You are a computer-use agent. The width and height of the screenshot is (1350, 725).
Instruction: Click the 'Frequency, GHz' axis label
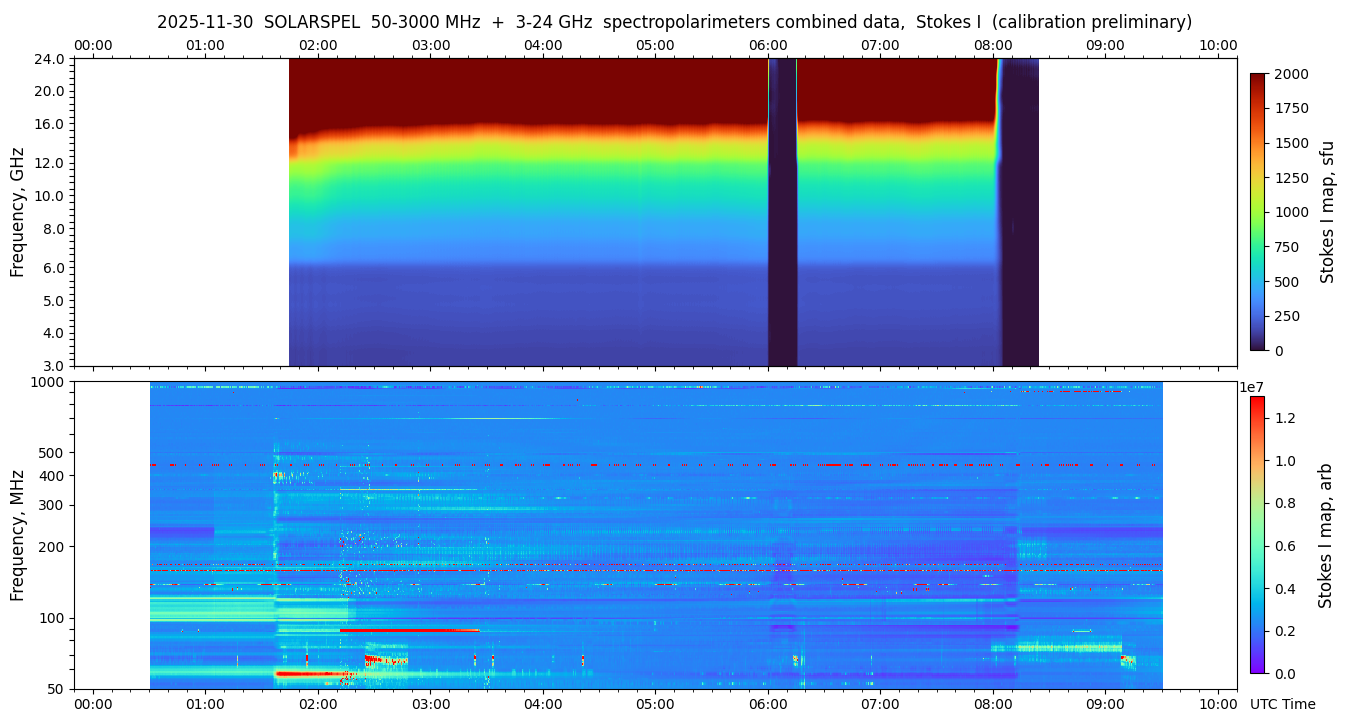tap(17, 211)
